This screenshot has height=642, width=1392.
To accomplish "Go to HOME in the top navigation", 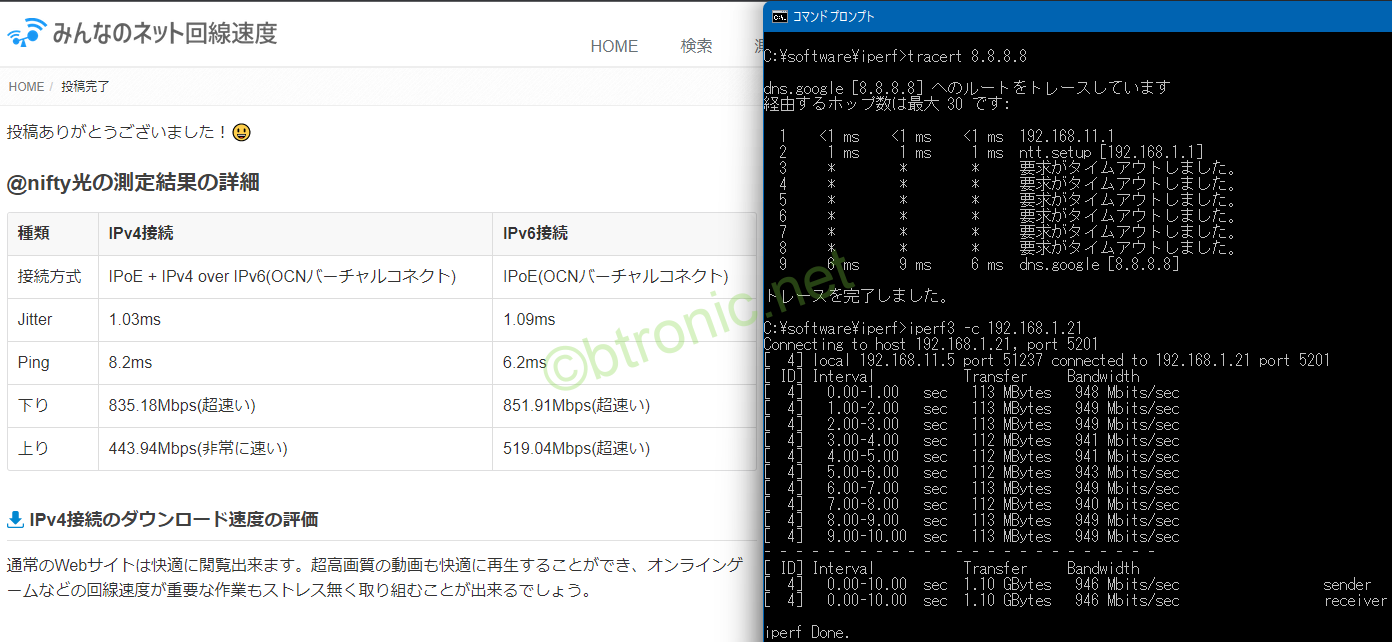I will (614, 46).
